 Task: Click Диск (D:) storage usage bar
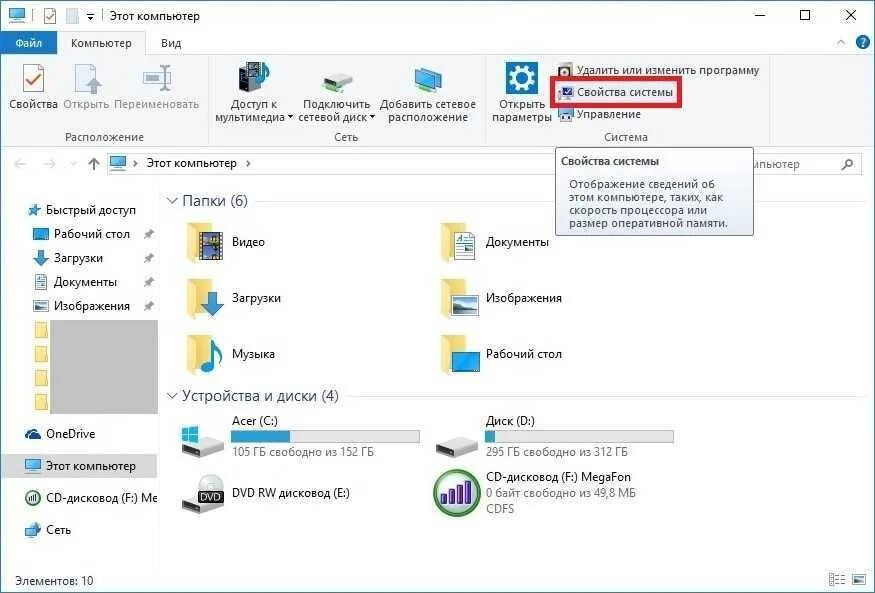(579, 436)
